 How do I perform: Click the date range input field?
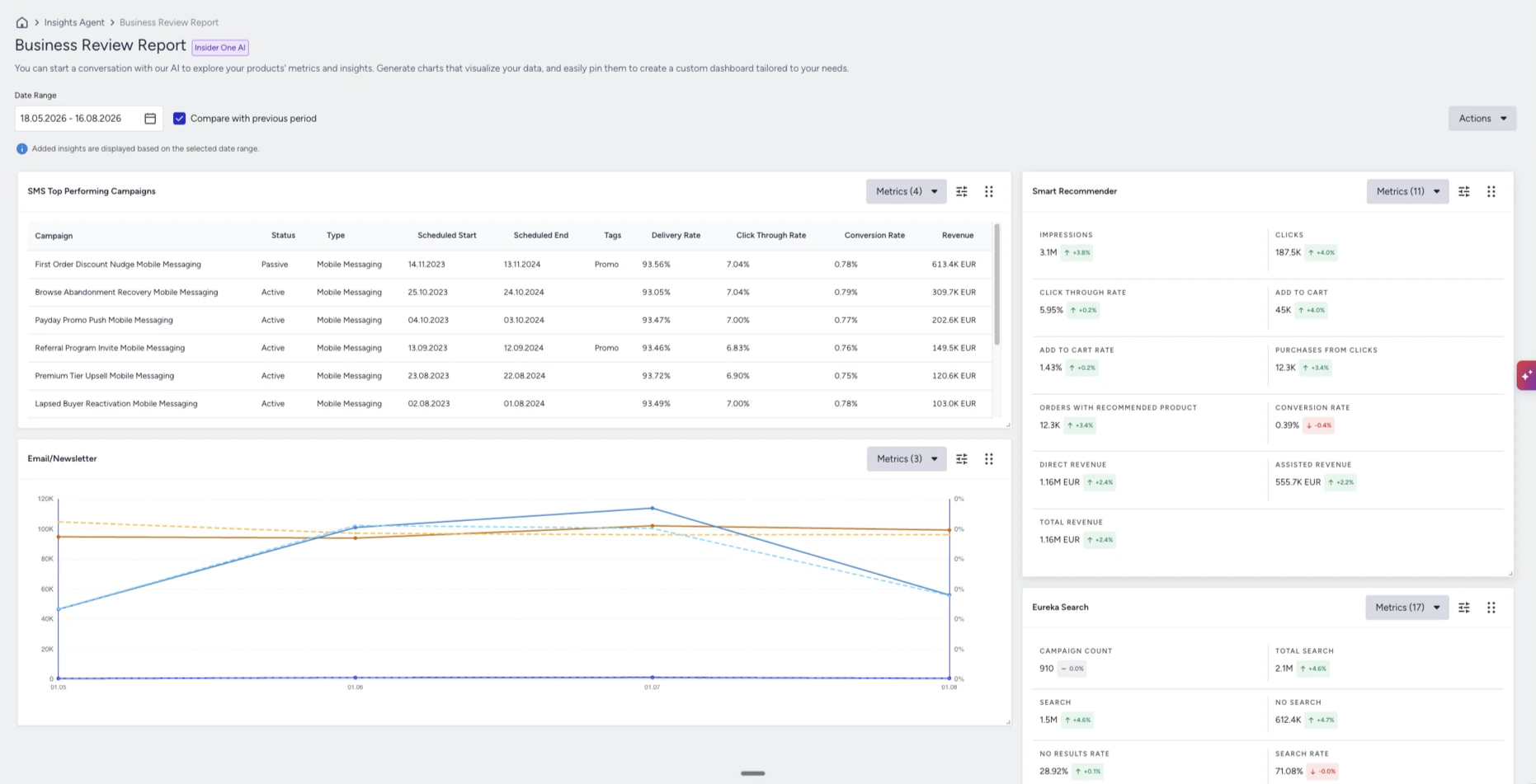(88, 119)
